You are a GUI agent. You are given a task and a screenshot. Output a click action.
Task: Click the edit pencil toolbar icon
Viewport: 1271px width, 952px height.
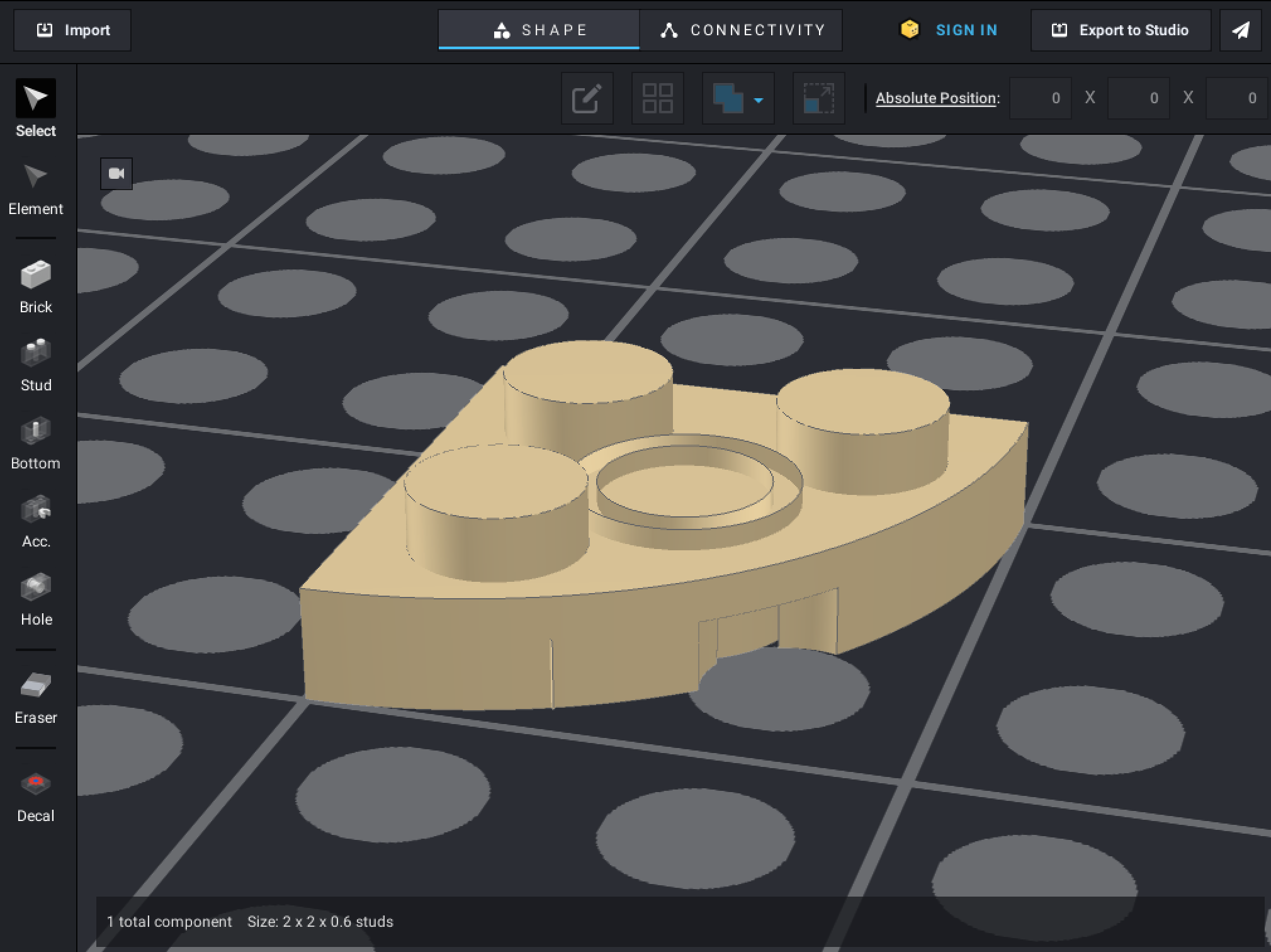[x=587, y=99]
